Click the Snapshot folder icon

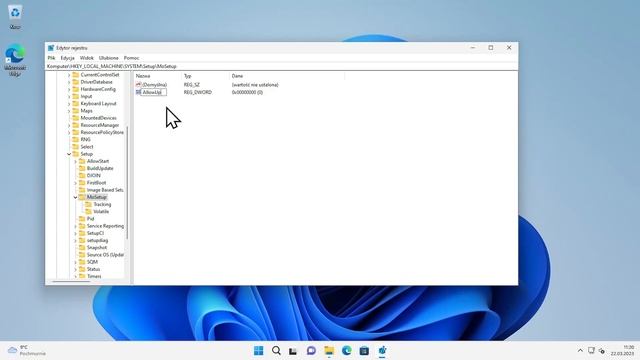pyautogui.click(x=82, y=247)
